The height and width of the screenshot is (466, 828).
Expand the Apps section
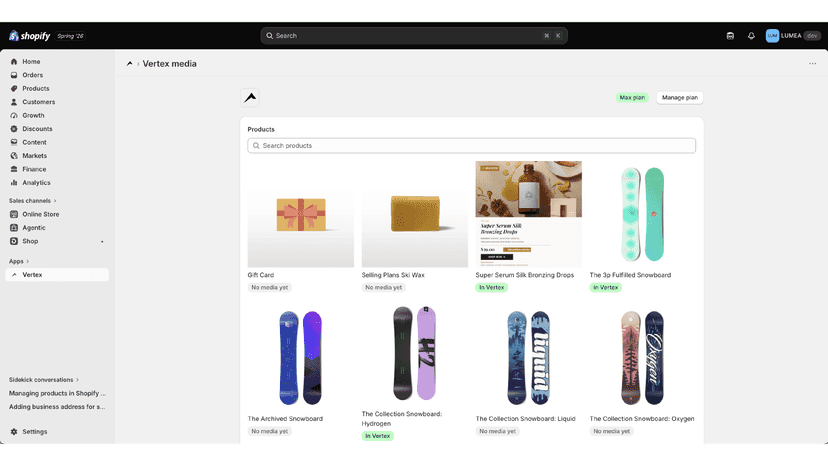click(18, 262)
